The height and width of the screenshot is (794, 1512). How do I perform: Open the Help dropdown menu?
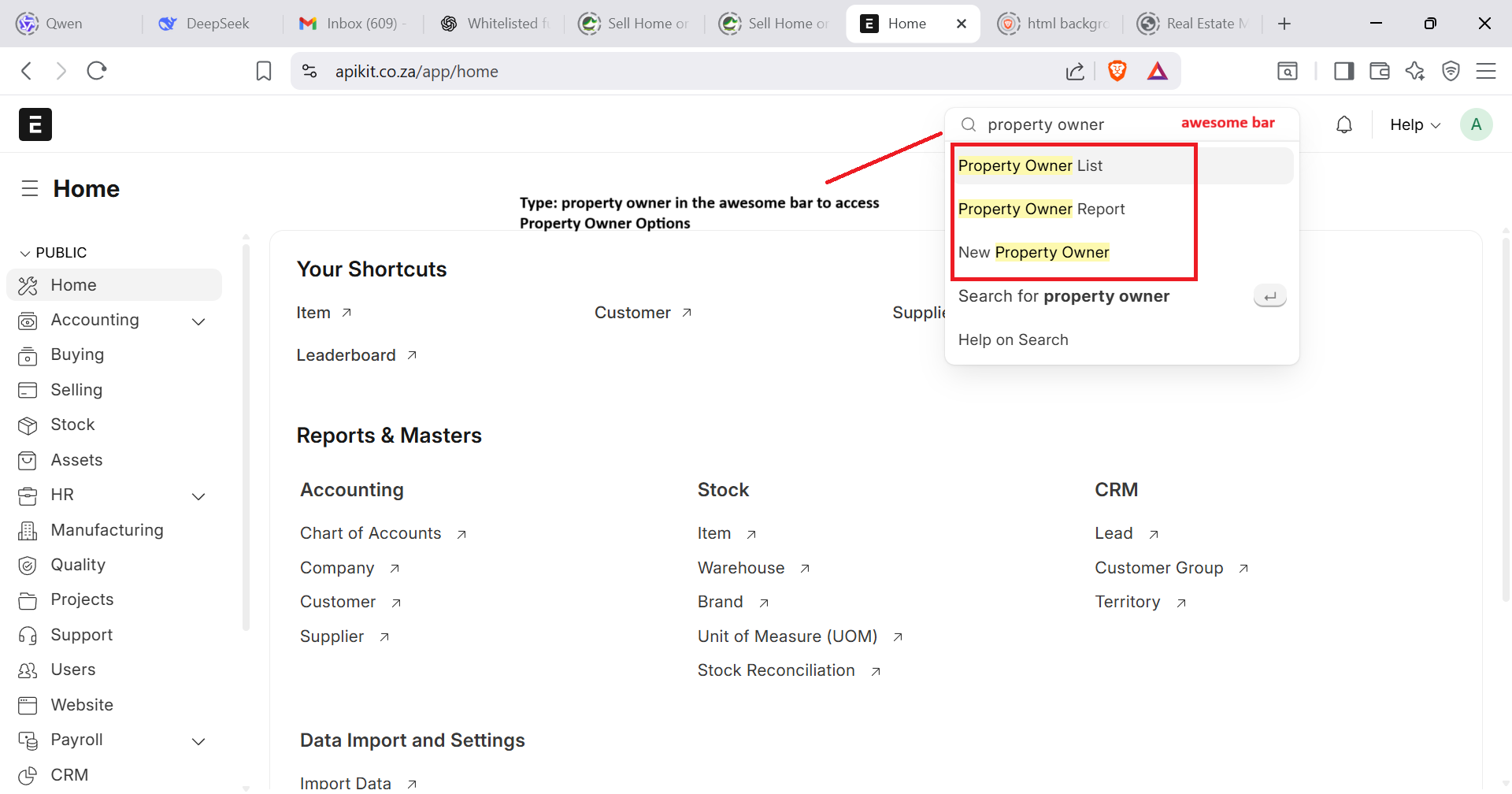(1414, 124)
